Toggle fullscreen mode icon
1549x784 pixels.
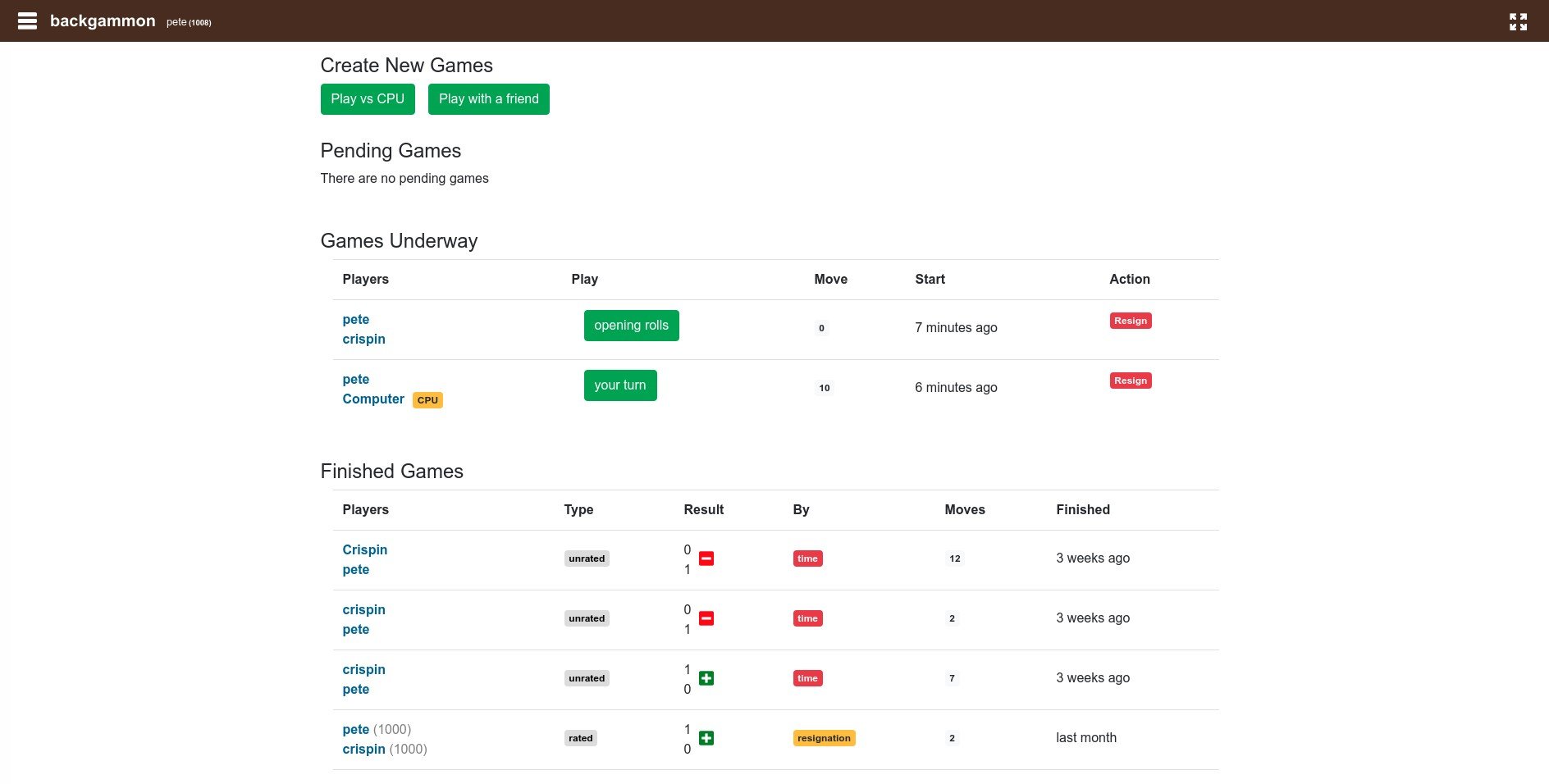point(1518,22)
